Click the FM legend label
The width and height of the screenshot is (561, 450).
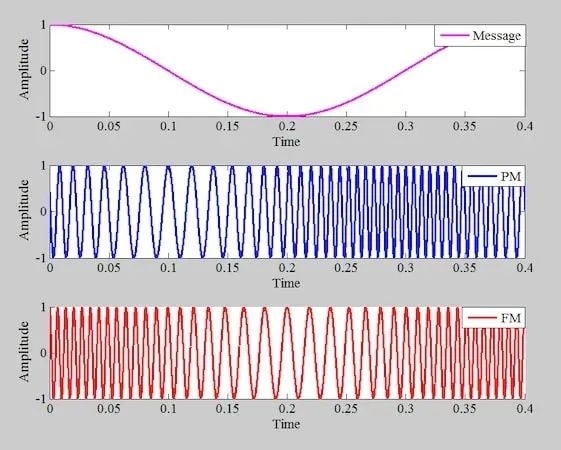(511, 318)
